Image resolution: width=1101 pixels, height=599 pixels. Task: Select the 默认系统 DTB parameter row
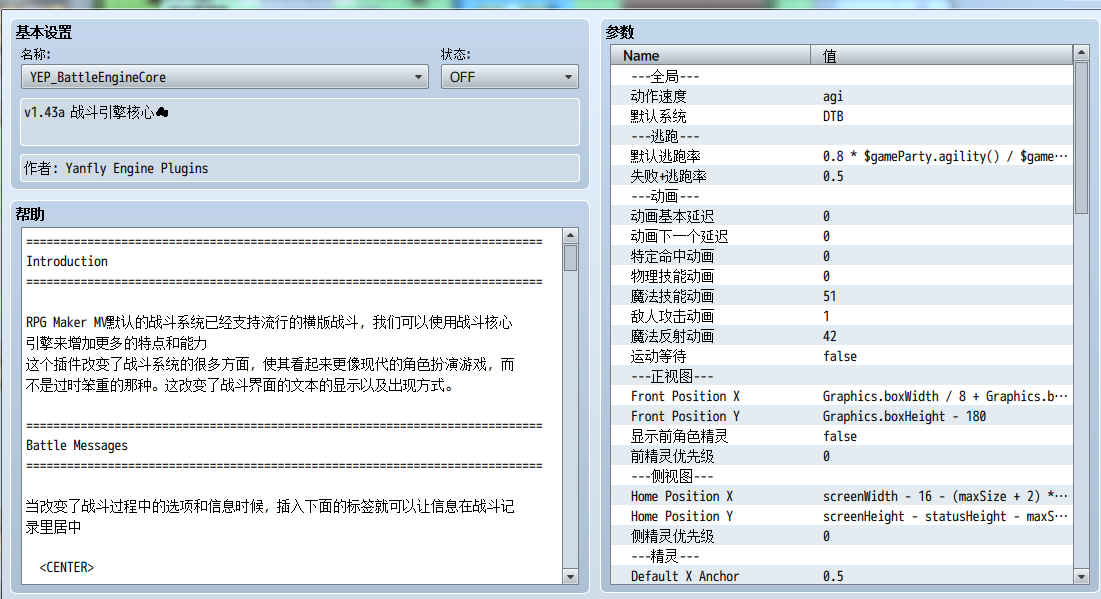pos(842,116)
